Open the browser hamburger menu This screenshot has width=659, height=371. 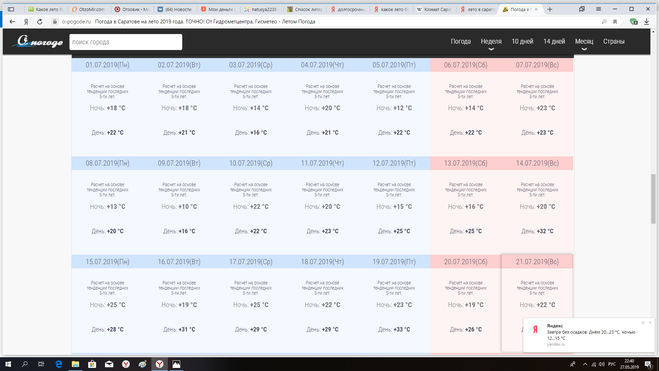coord(598,9)
